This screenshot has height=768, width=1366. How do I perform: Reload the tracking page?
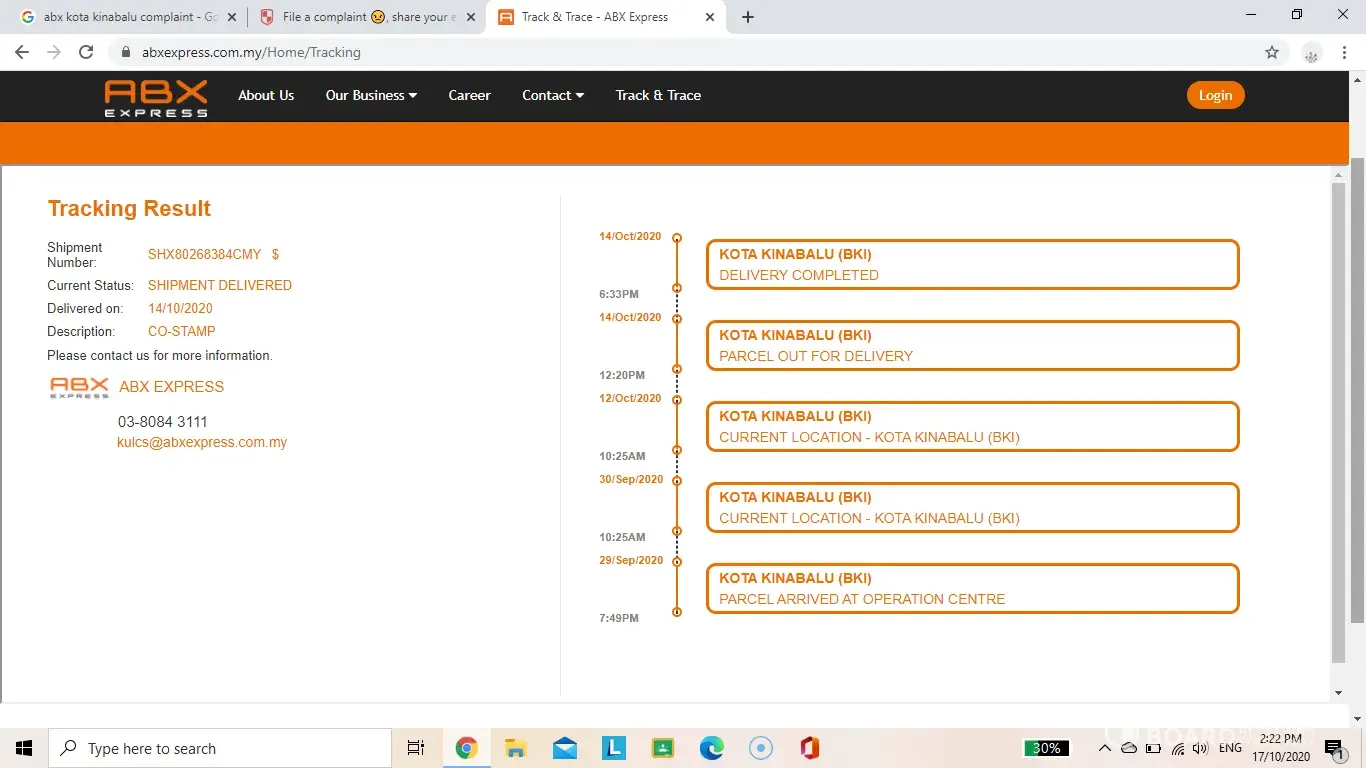[x=86, y=52]
